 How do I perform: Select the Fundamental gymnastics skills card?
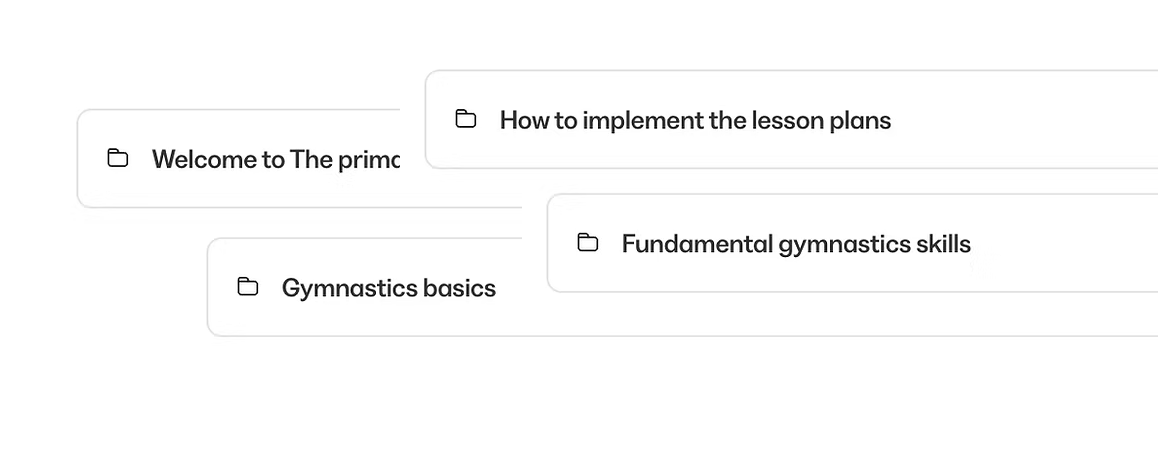pyautogui.click(x=850, y=272)
